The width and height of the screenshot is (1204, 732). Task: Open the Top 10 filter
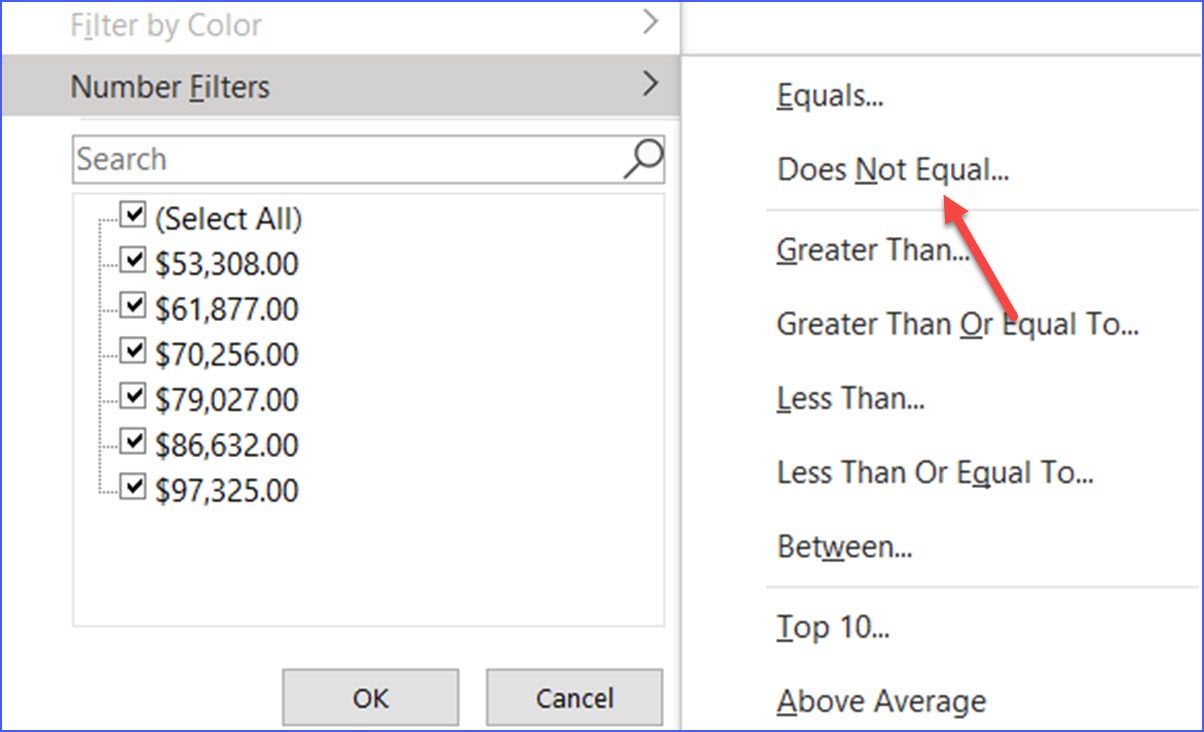pos(830,626)
